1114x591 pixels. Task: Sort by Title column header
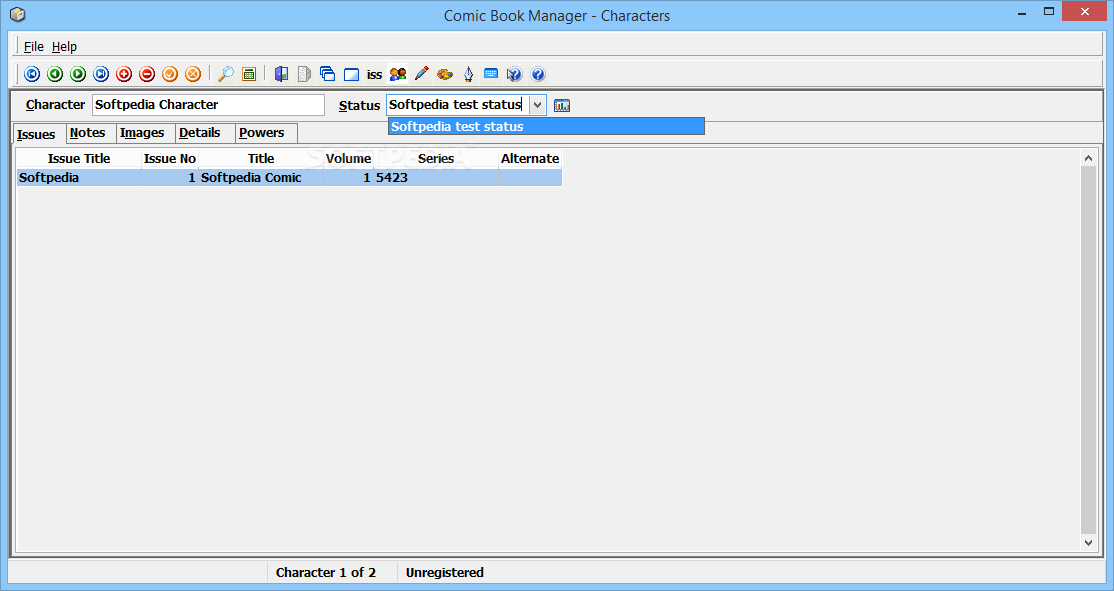(261, 158)
